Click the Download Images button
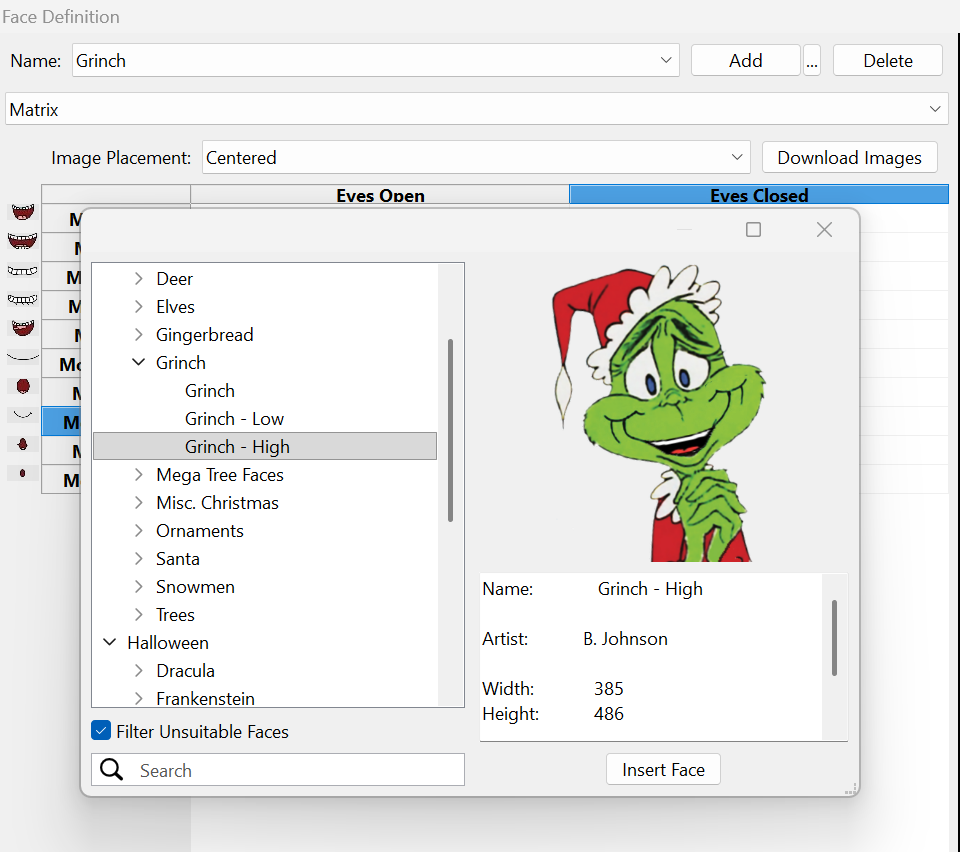 pyautogui.click(x=849, y=158)
